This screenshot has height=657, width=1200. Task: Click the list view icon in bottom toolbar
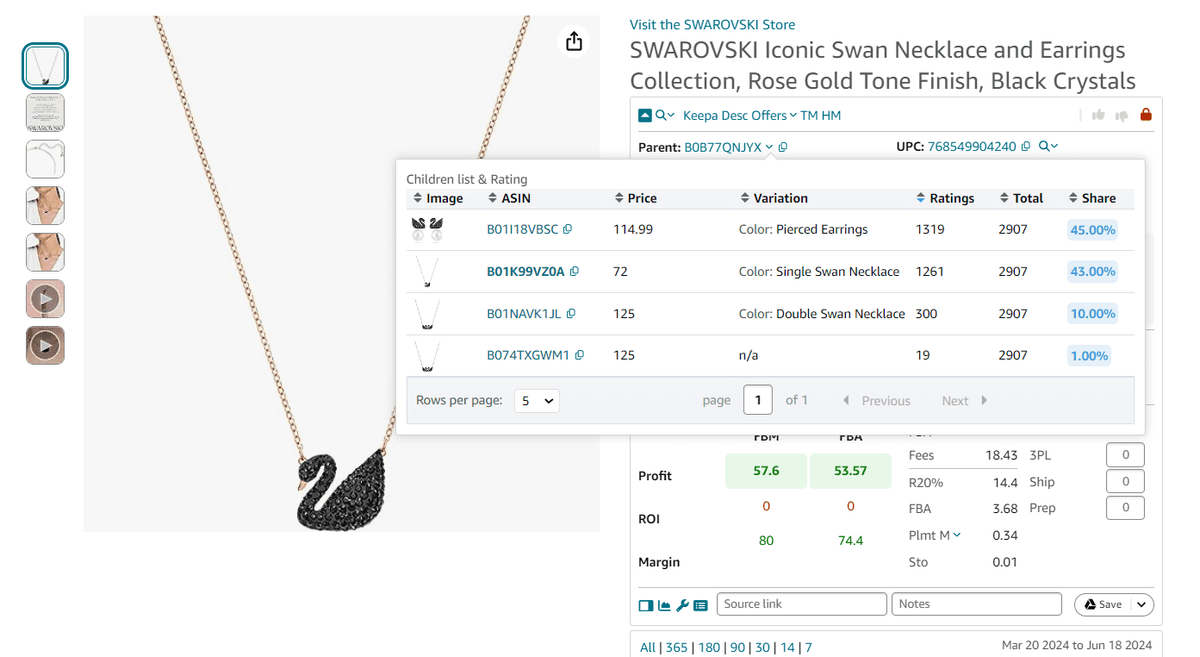pos(700,605)
